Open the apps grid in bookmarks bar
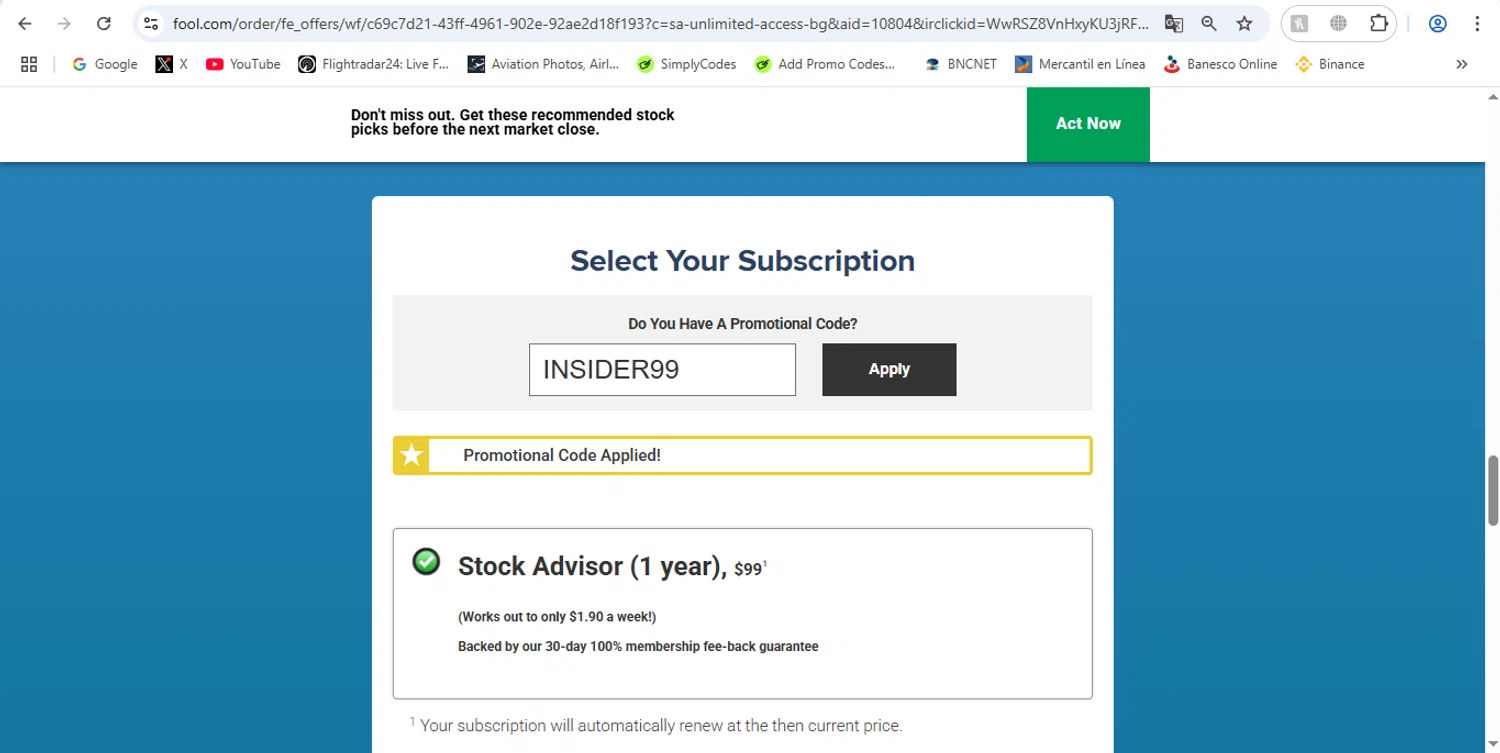 pyautogui.click(x=29, y=64)
